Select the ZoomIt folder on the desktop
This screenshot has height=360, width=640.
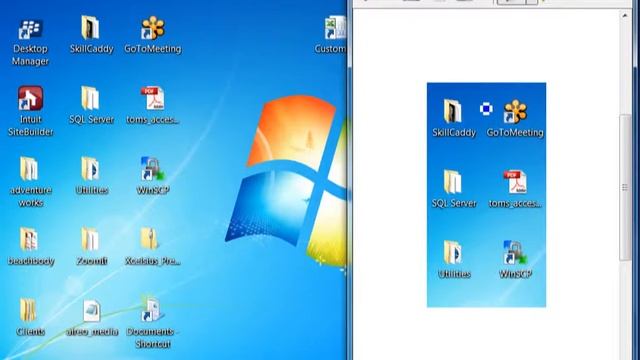tap(91, 246)
